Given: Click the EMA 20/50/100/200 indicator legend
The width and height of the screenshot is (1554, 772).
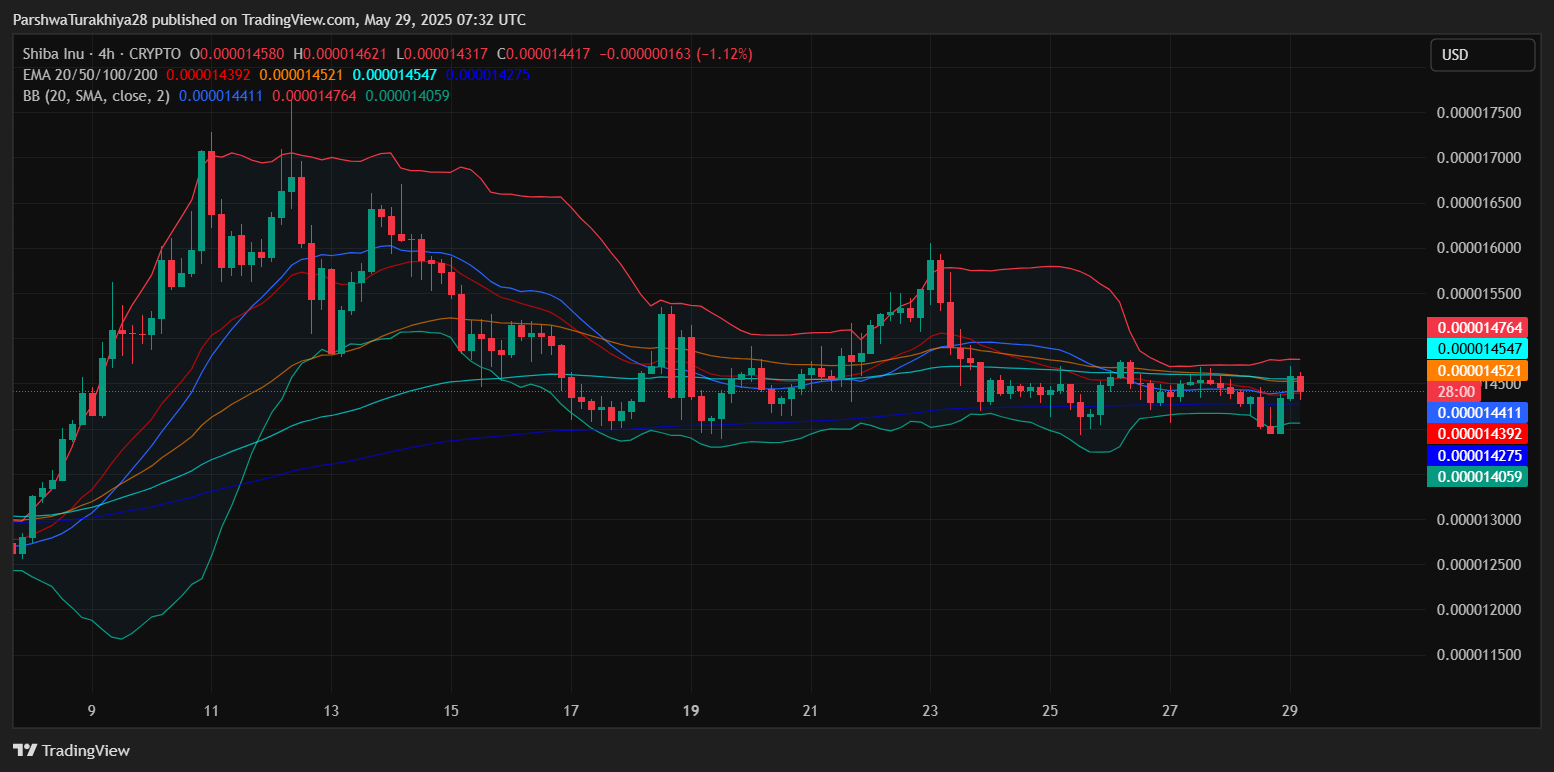Looking at the screenshot, I should point(90,75).
